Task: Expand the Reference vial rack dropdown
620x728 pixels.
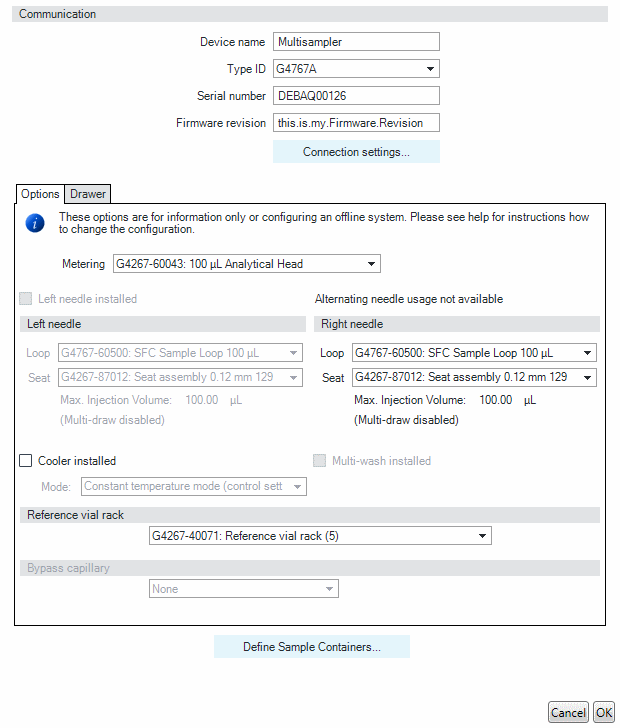Action: [319, 536]
